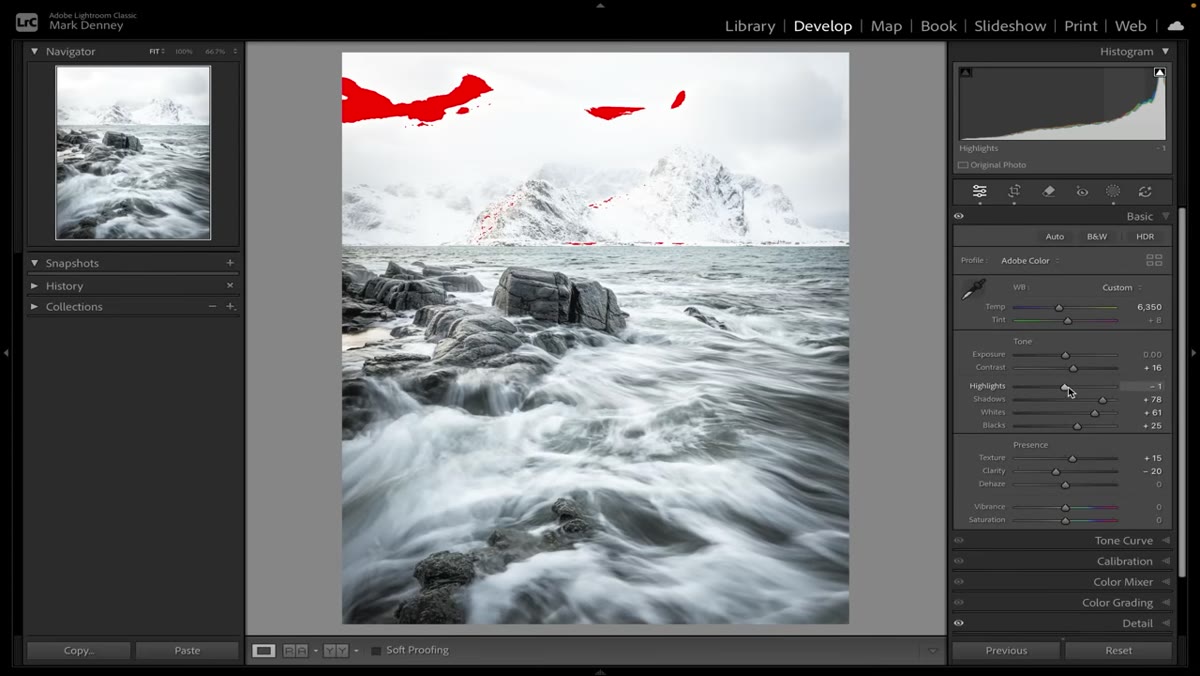Switch to the Web module
This screenshot has width=1200, height=676.
1130,26
